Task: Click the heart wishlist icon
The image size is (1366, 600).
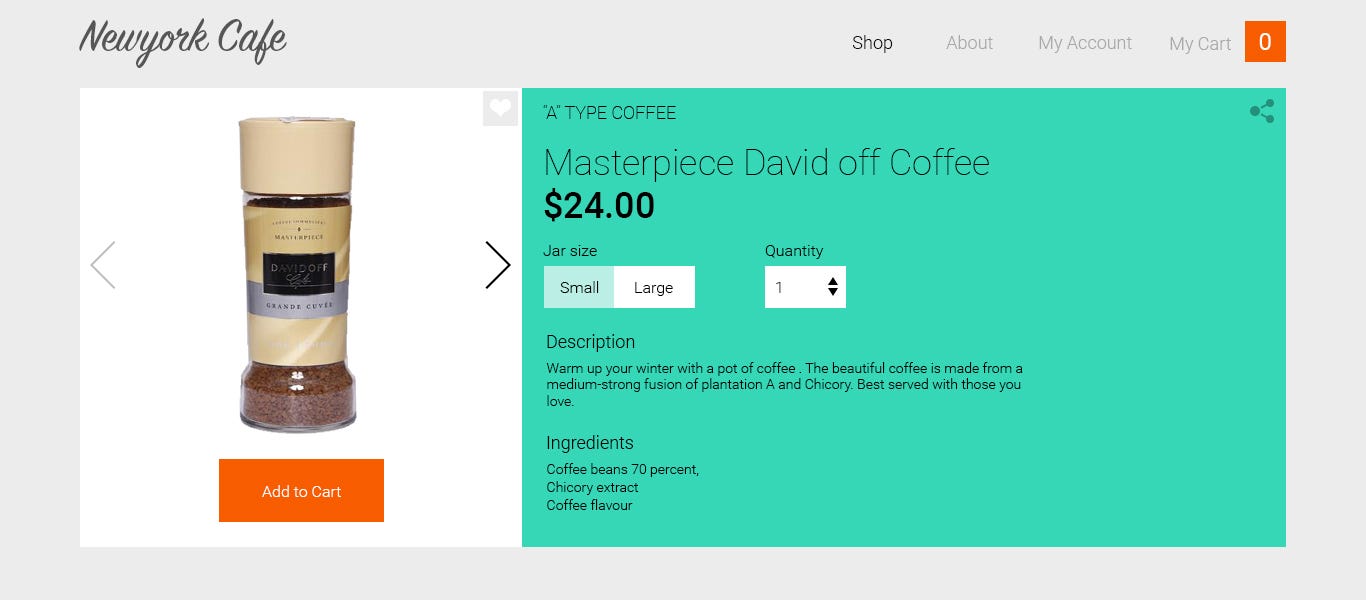Action: tap(500, 108)
